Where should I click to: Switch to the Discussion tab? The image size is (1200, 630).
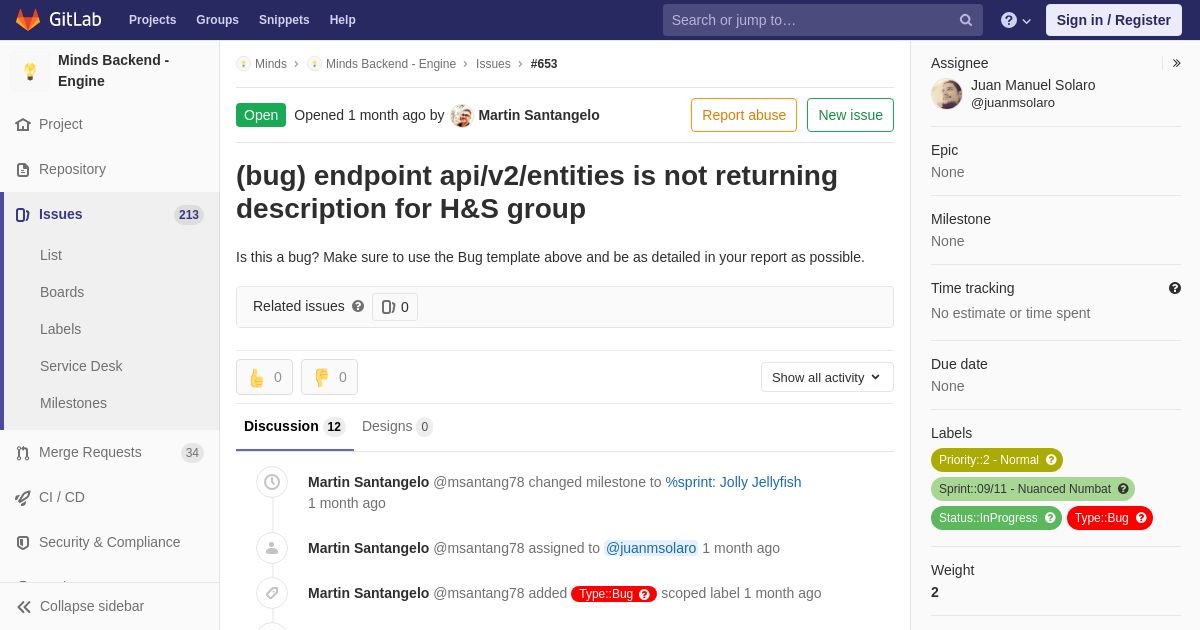294,427
